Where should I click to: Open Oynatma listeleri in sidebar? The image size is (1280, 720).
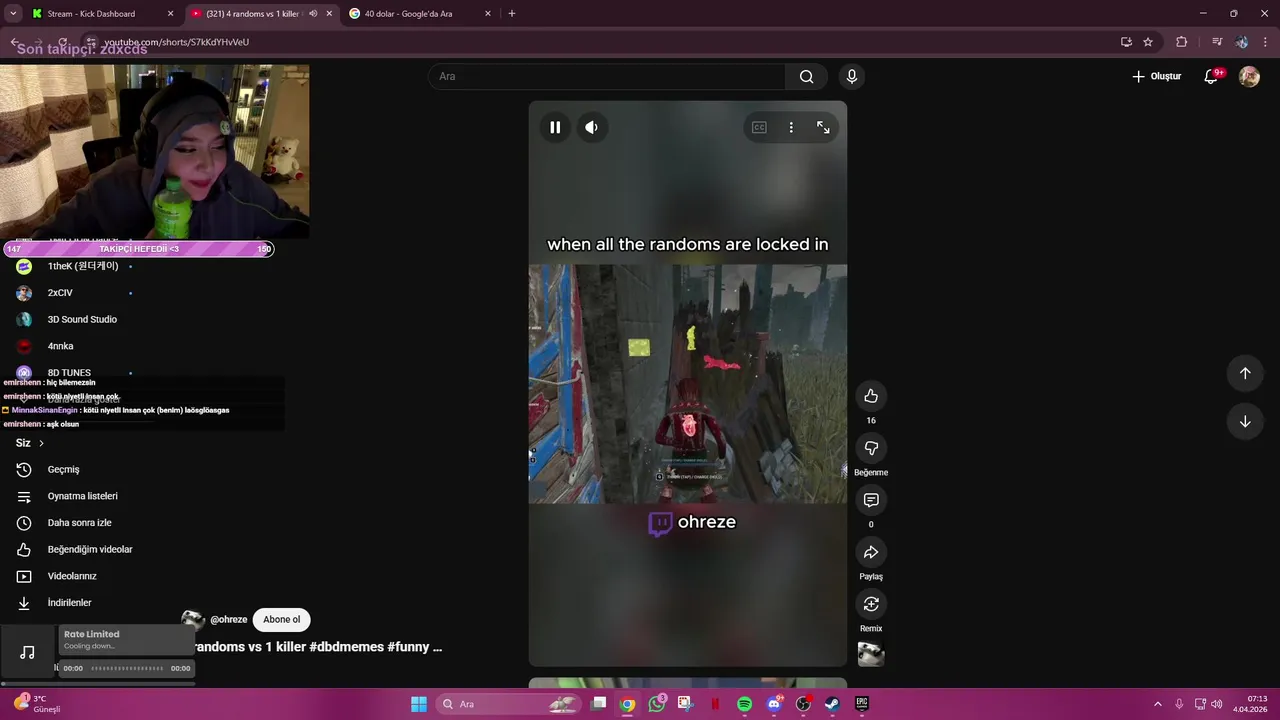(x=82, y=496)
